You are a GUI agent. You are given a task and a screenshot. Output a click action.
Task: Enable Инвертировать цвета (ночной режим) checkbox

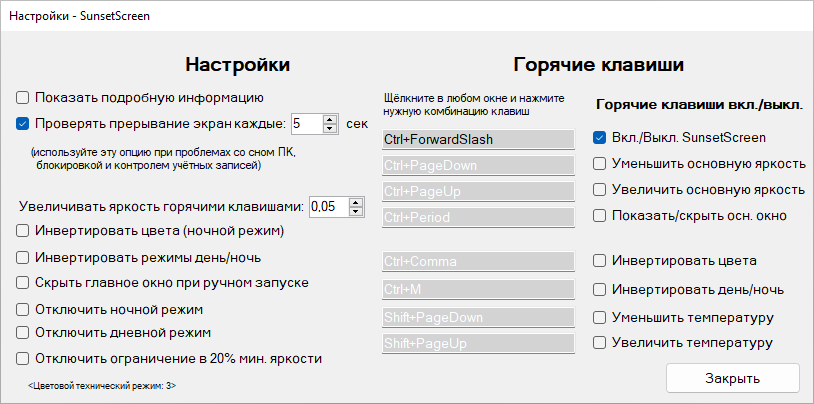(23, 232)
